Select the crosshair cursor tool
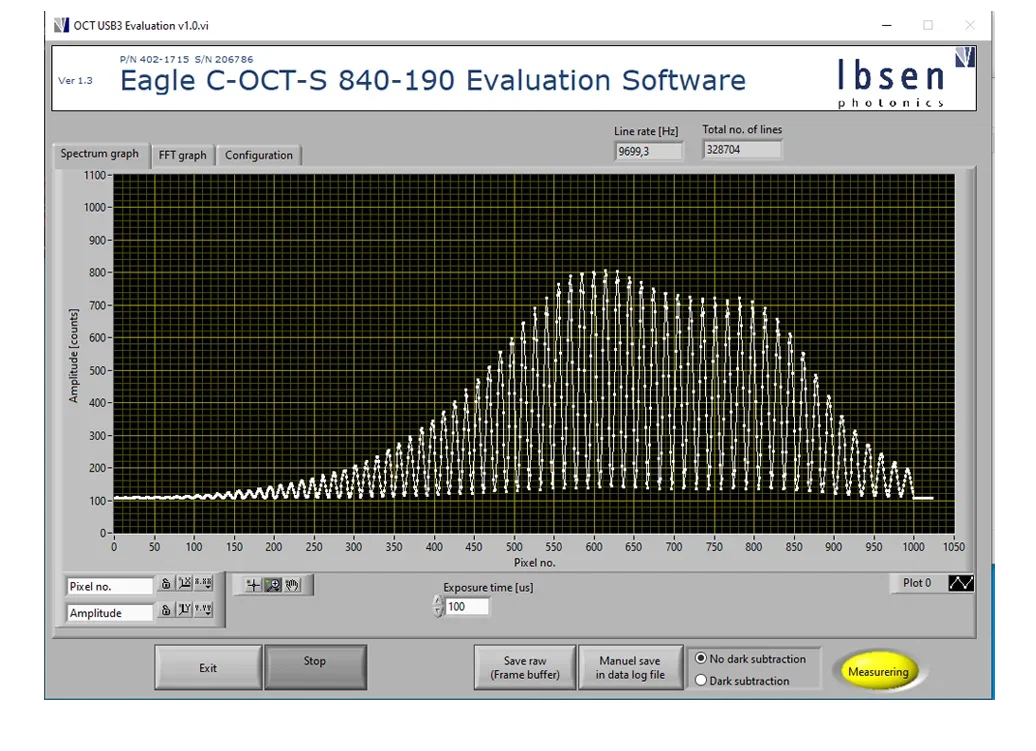The width and height of the screenshot is (1036, 751). click(254, 585)
